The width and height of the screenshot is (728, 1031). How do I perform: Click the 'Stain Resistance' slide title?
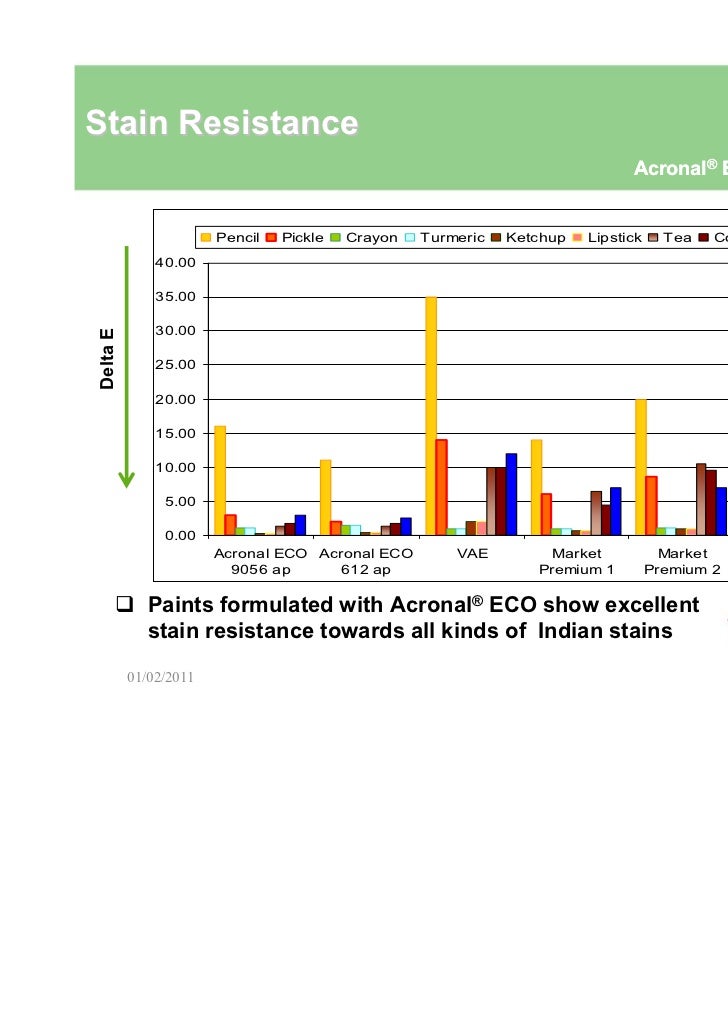[222, 123]
